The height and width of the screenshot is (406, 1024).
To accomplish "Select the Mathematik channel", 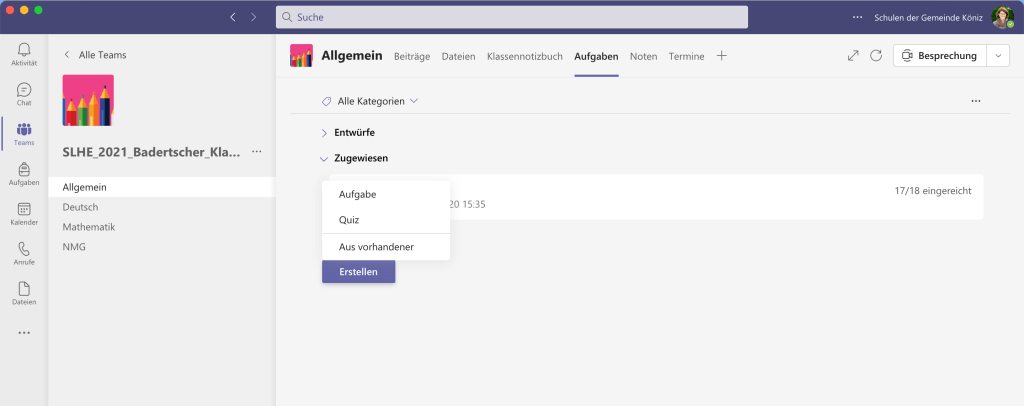I will point(88,227).
